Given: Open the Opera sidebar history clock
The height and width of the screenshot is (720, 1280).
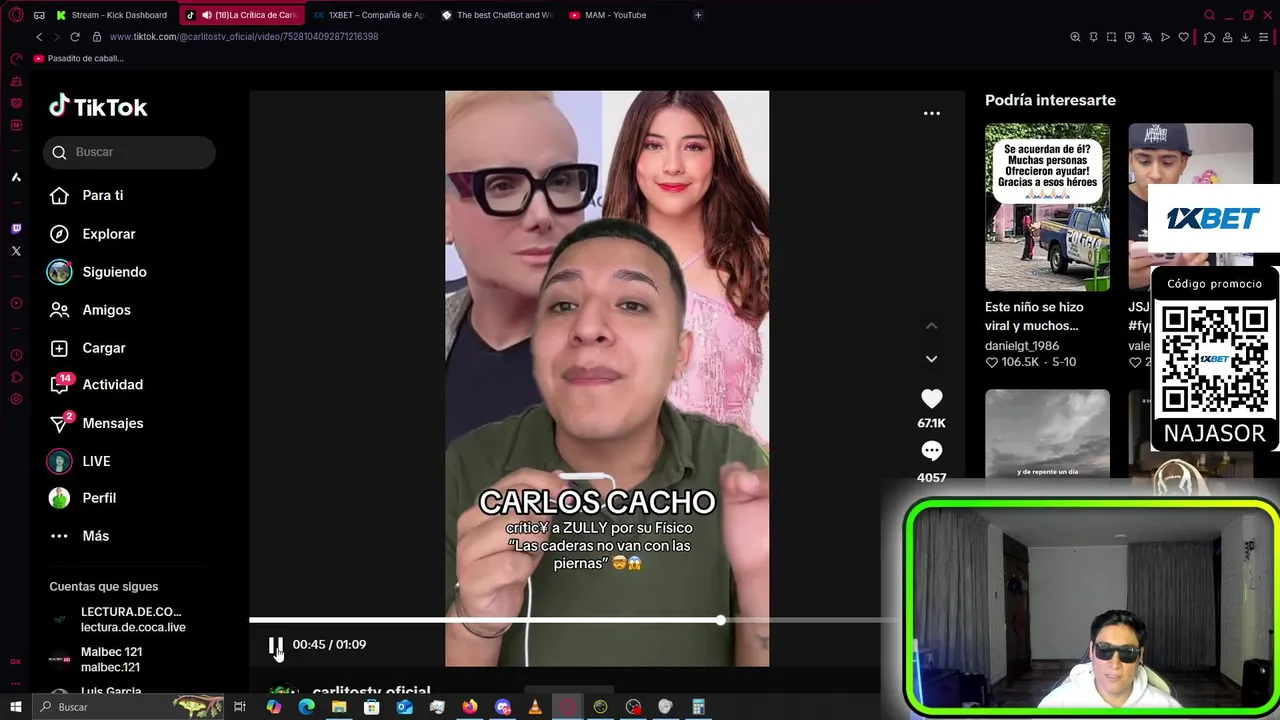Looking at the screenshot, I should tap(16, 355).
